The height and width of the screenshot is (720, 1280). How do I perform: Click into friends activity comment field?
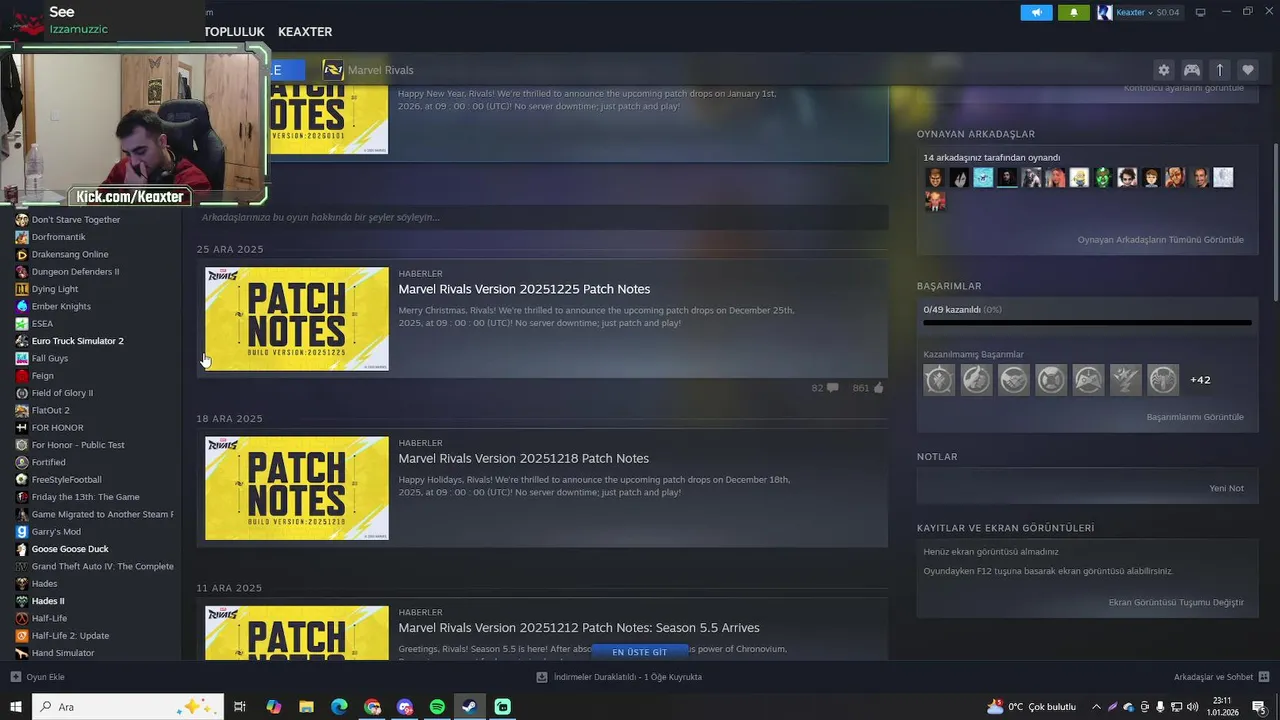542,217
